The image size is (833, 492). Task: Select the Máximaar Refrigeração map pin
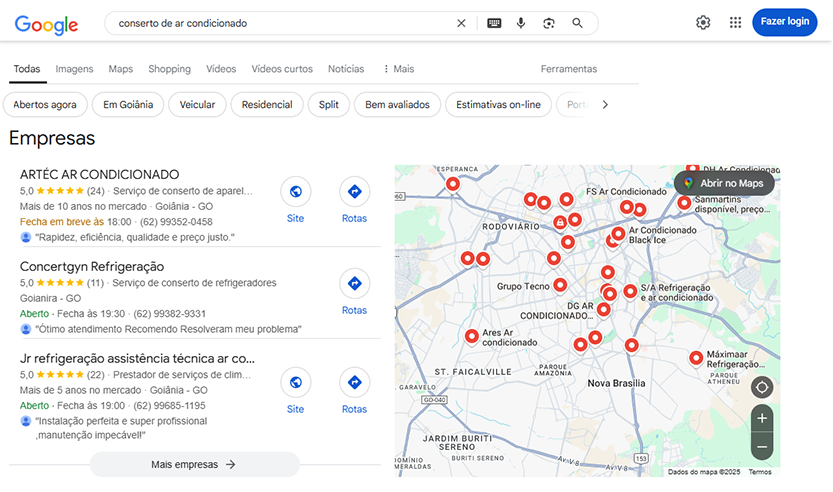696,358
